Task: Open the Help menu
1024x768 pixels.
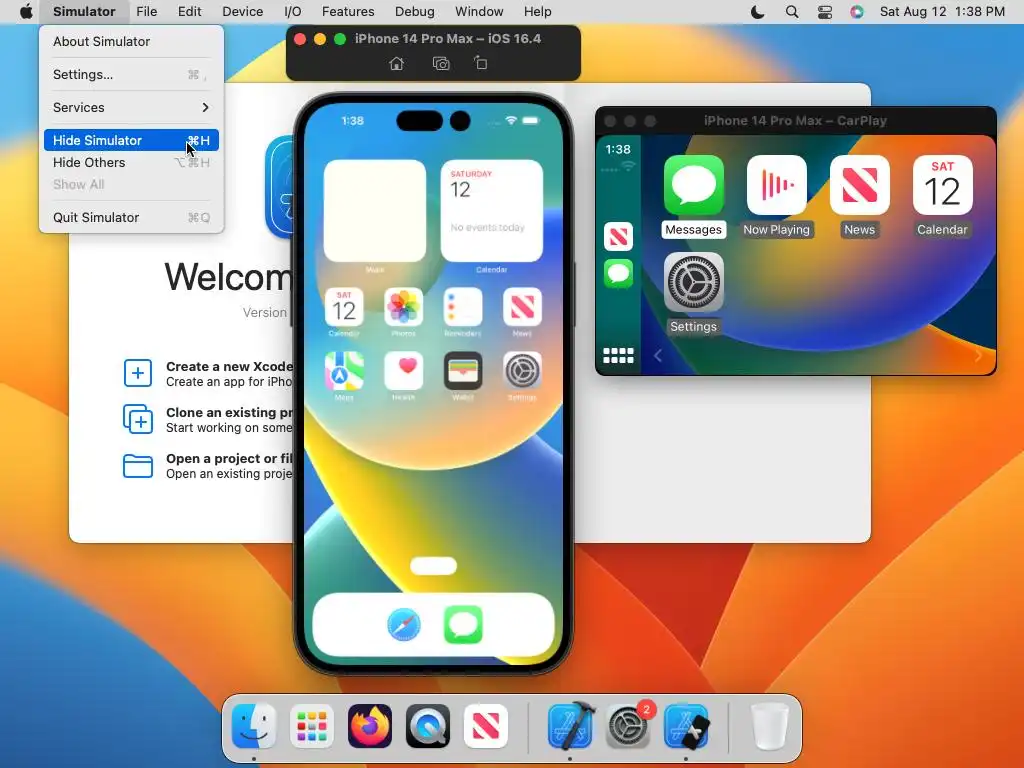Action: tap(537, 12)
